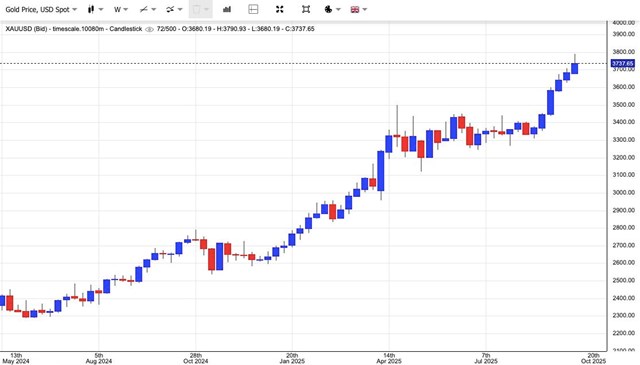Viewport: 640px width, 365px height.
Task: Click the latest blue candle at 3737
Action: pyautogui.click(x=575, y=68)
